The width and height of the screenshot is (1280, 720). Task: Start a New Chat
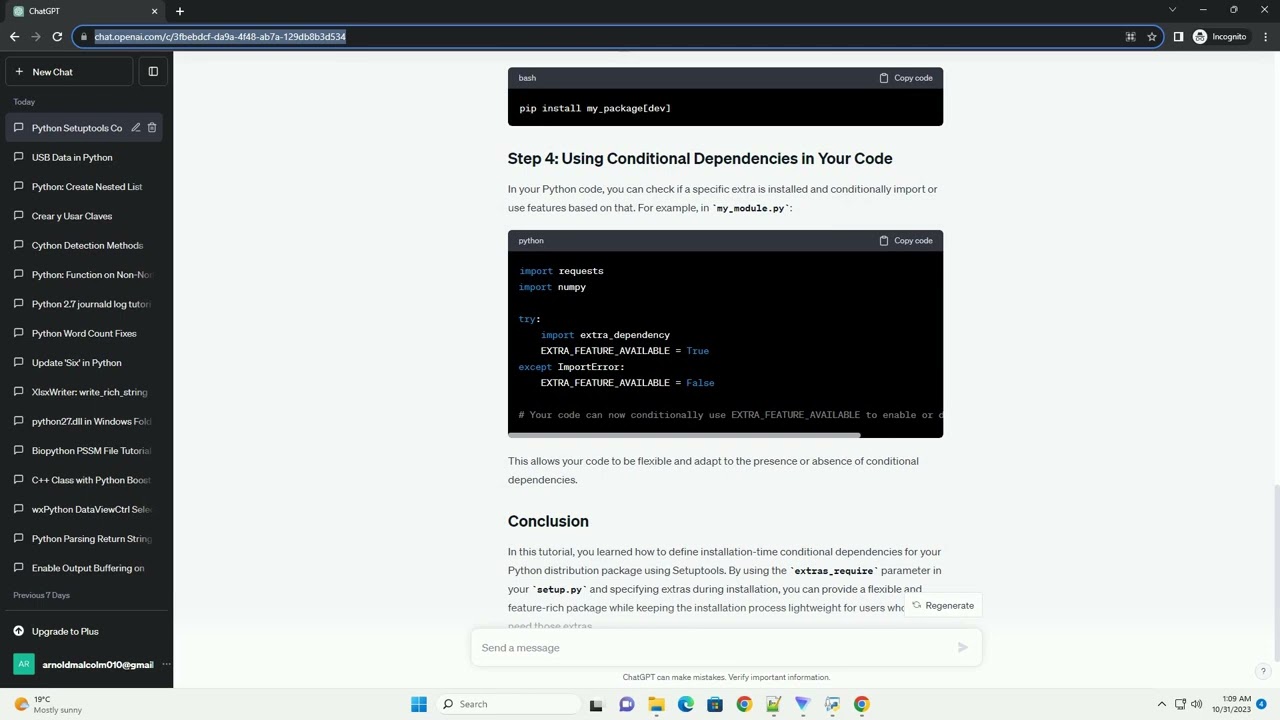click(69, 72)
